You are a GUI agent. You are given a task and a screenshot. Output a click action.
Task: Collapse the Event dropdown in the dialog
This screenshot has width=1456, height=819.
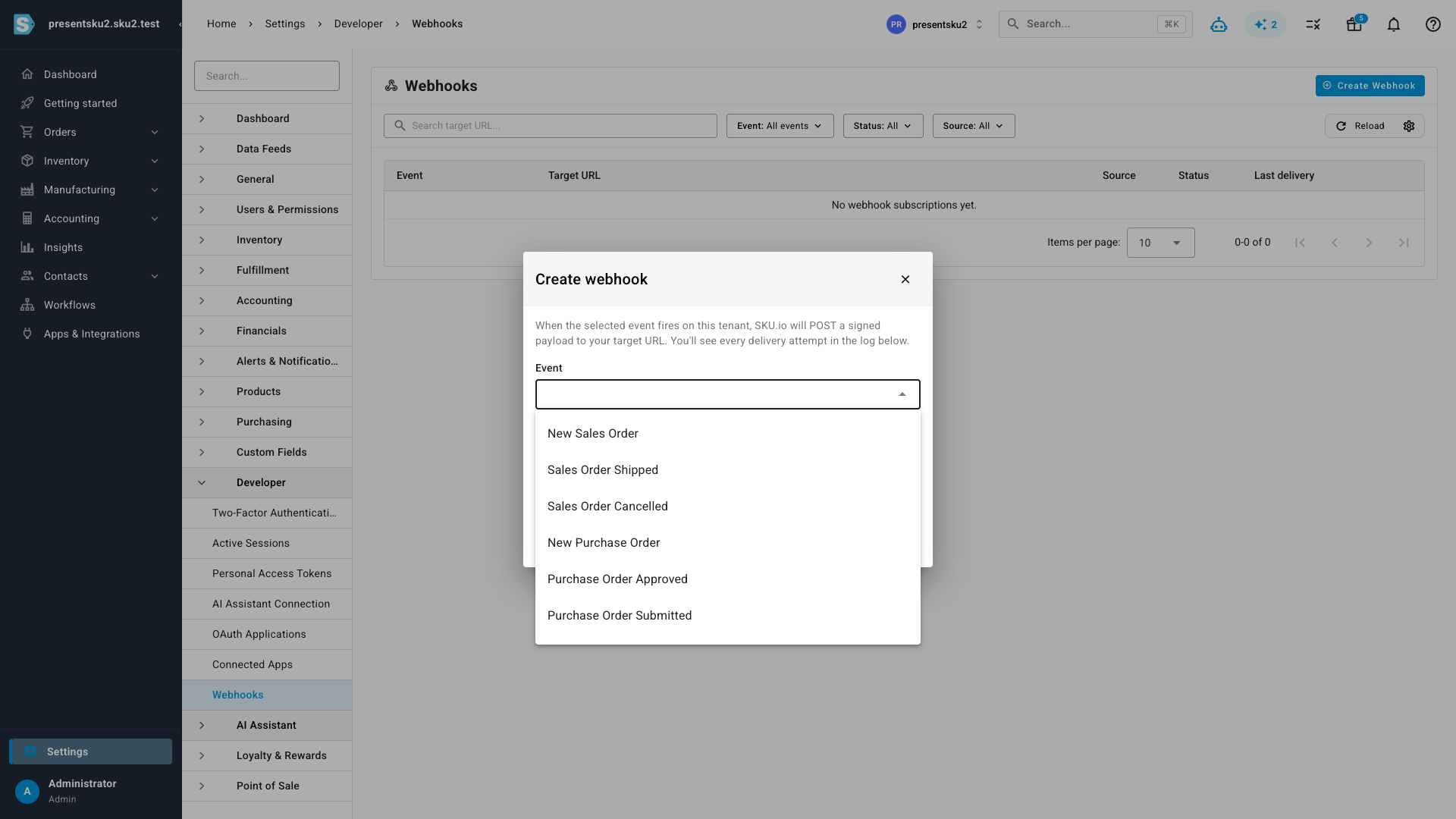click(902, 394)
